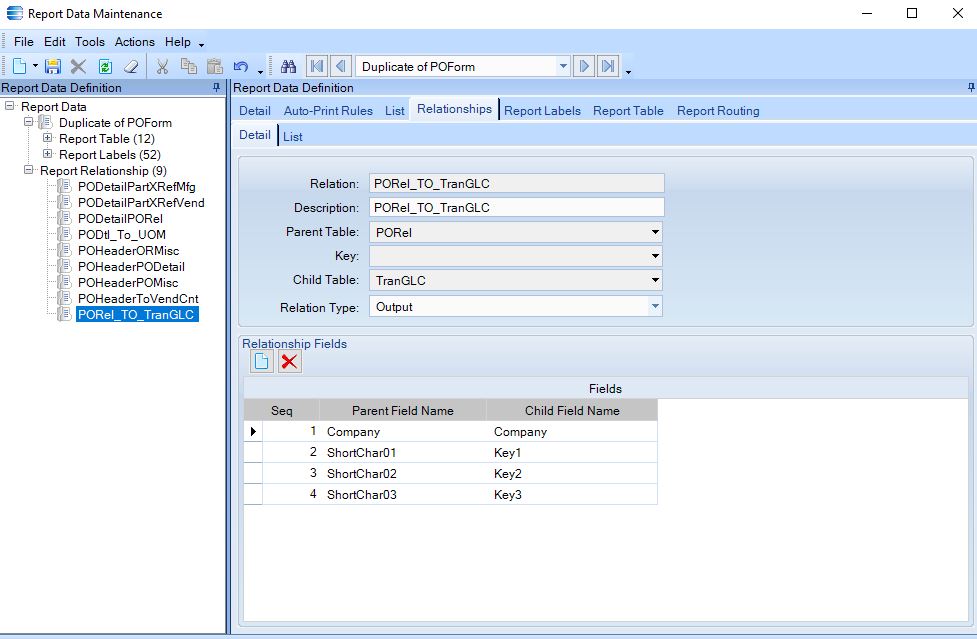Click the Seq column header
Viewport: 977px width, 639px height.
point(282,410)
